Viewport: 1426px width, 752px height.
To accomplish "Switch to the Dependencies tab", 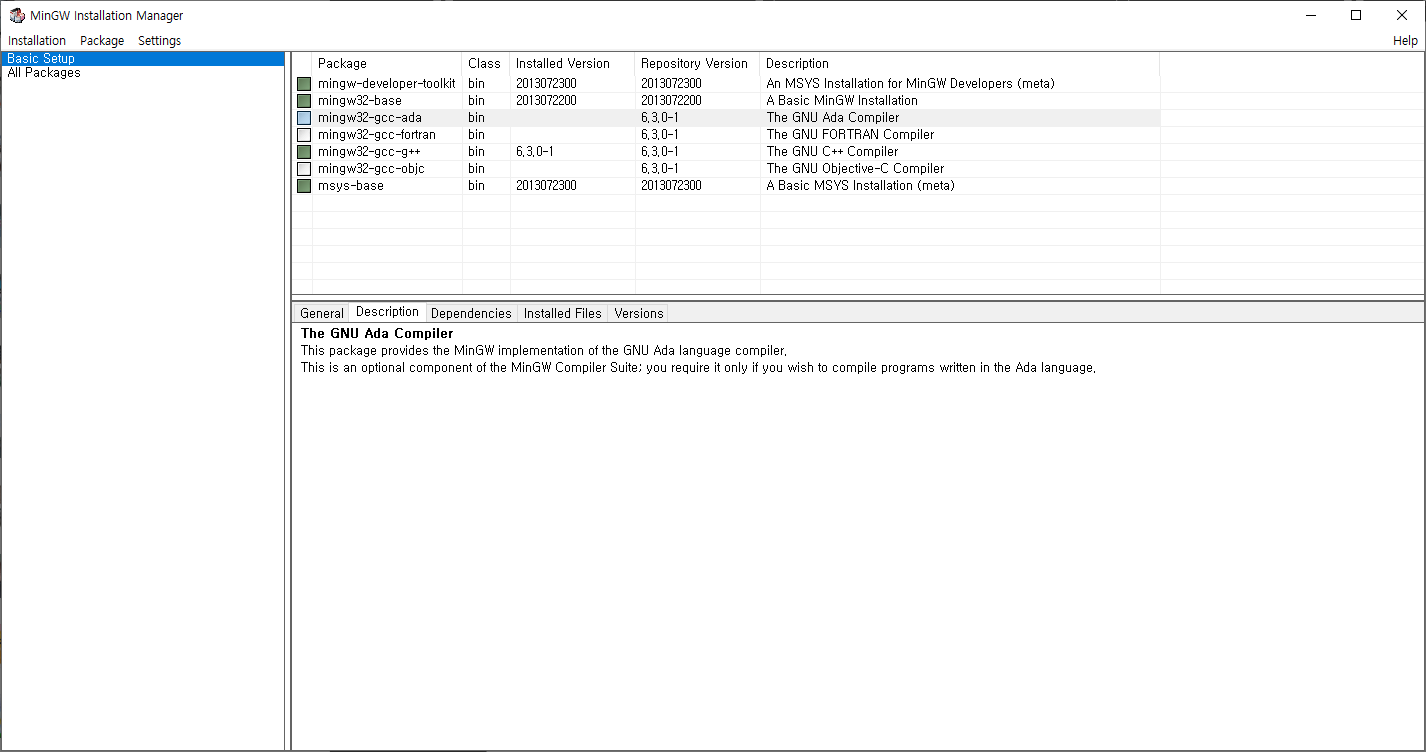I will pyautogui.click(x=471, y=313).
